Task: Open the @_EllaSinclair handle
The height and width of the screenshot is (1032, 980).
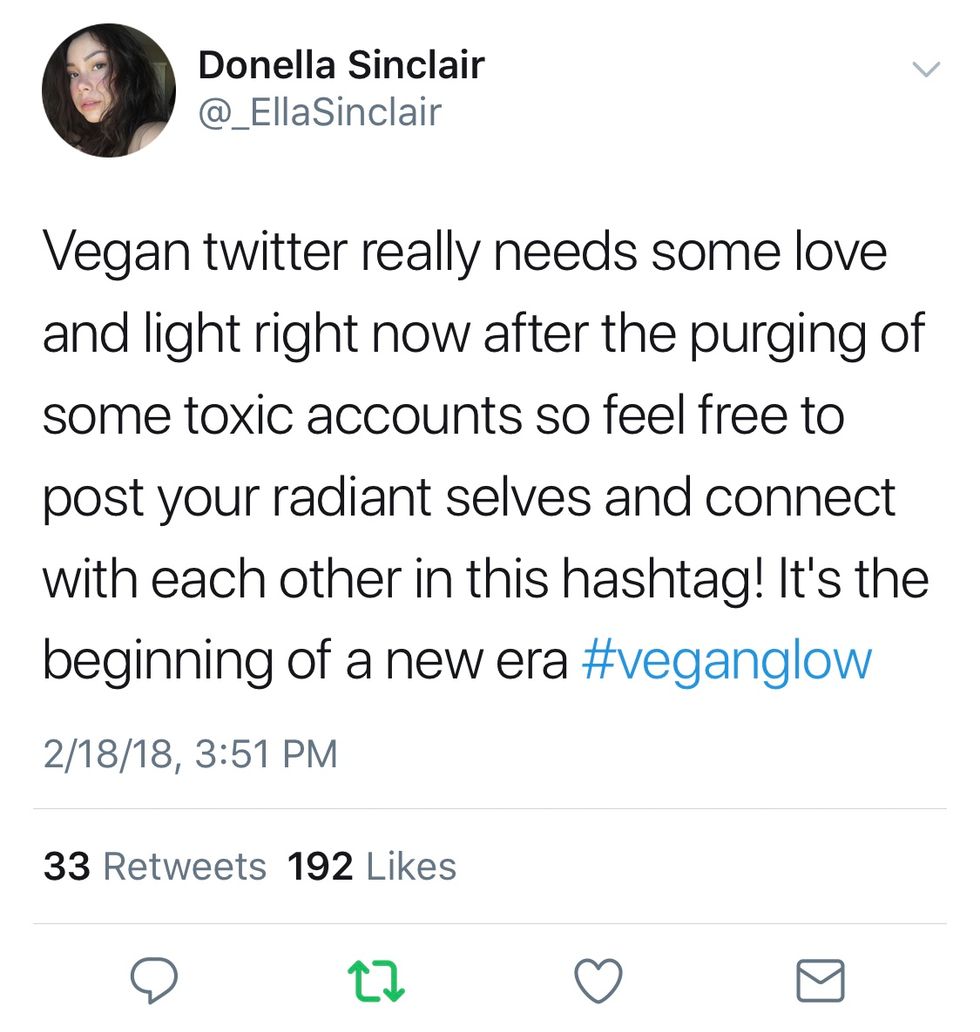Action: click(x=319, y=112)
